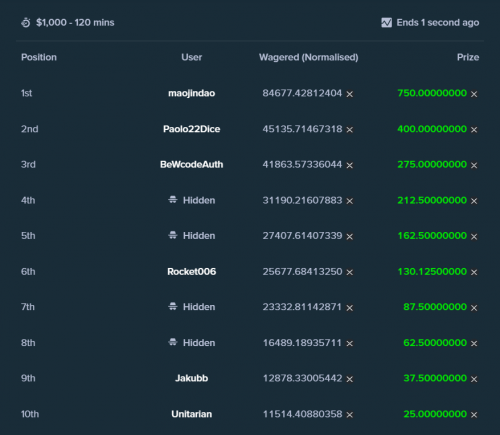Click prize value 750.00000000
This screenshot has width=500, height=435.
pyautogui.click(x=432, y=93)
